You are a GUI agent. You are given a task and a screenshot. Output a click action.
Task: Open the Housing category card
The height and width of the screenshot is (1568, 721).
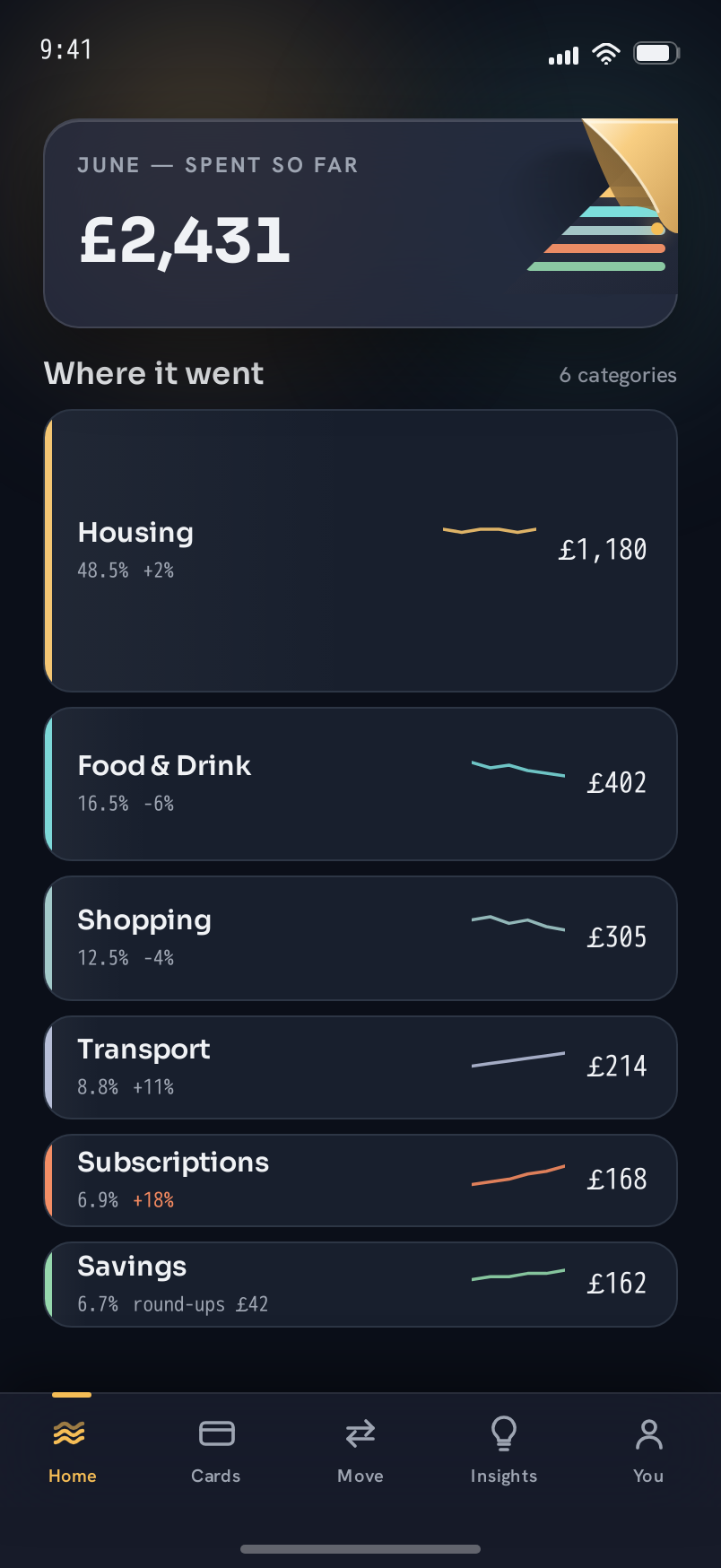point(360,551)
